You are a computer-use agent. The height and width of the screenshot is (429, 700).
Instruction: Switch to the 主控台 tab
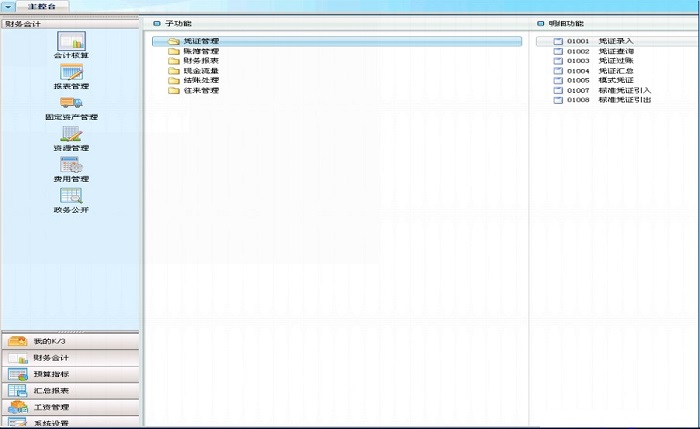tap(42, 6)
